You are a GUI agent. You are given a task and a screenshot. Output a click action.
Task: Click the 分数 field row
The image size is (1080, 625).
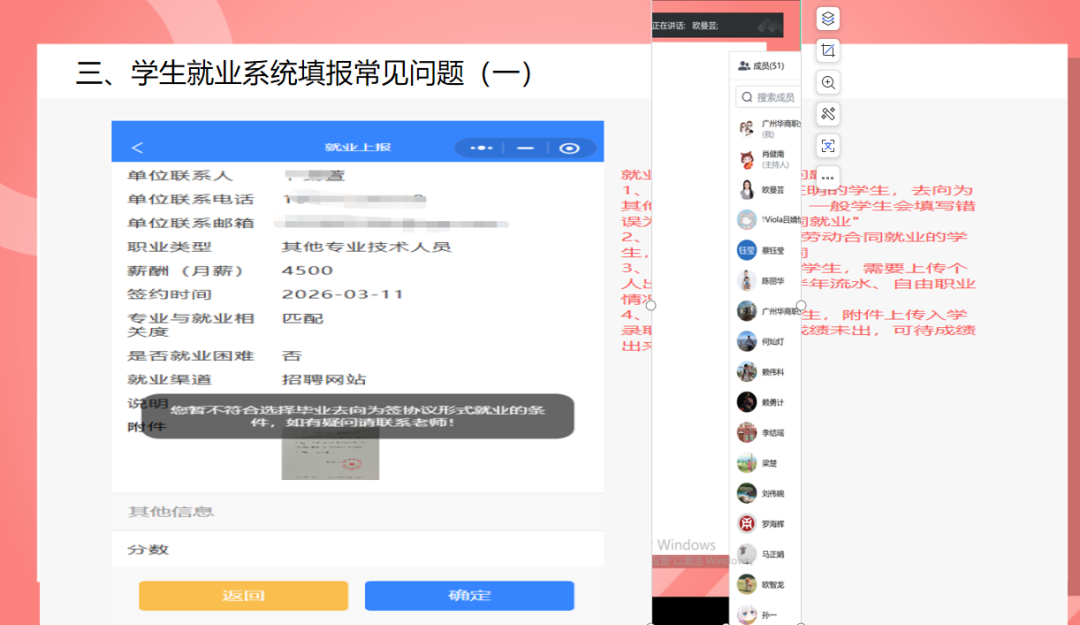[x=357, y=549]
